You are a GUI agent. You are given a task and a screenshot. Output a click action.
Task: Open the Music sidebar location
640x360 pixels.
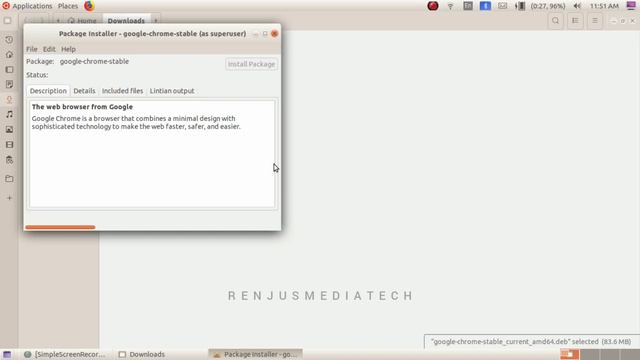tap(9, 115)
